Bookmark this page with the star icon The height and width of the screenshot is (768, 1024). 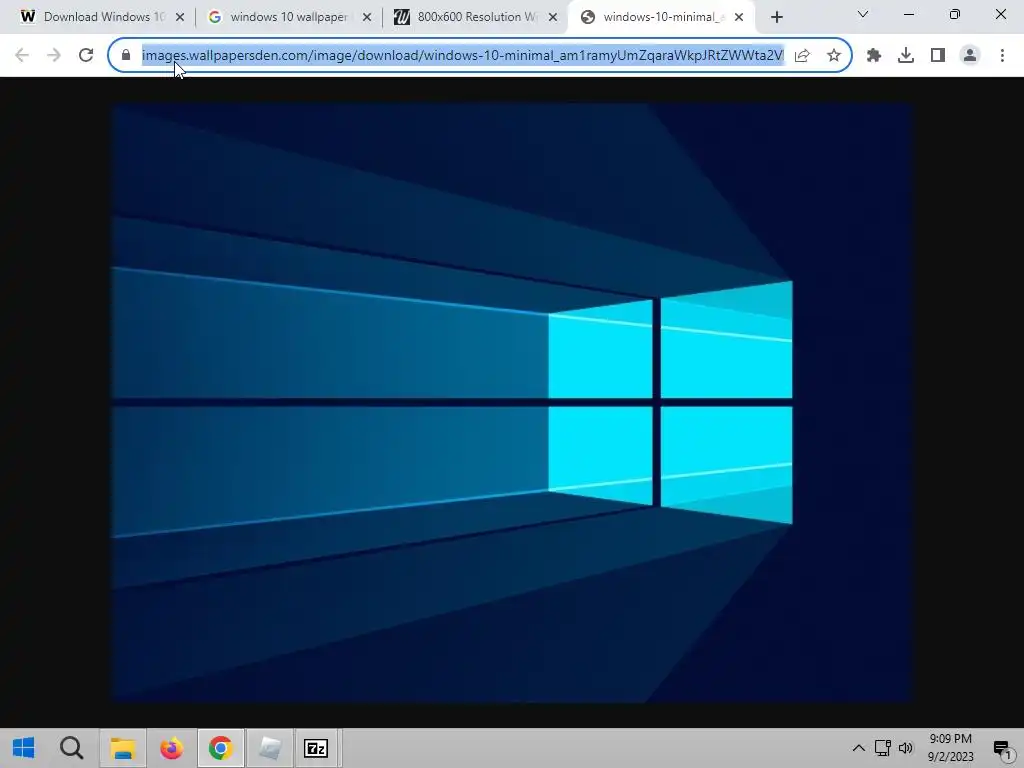tap(833, 56)
